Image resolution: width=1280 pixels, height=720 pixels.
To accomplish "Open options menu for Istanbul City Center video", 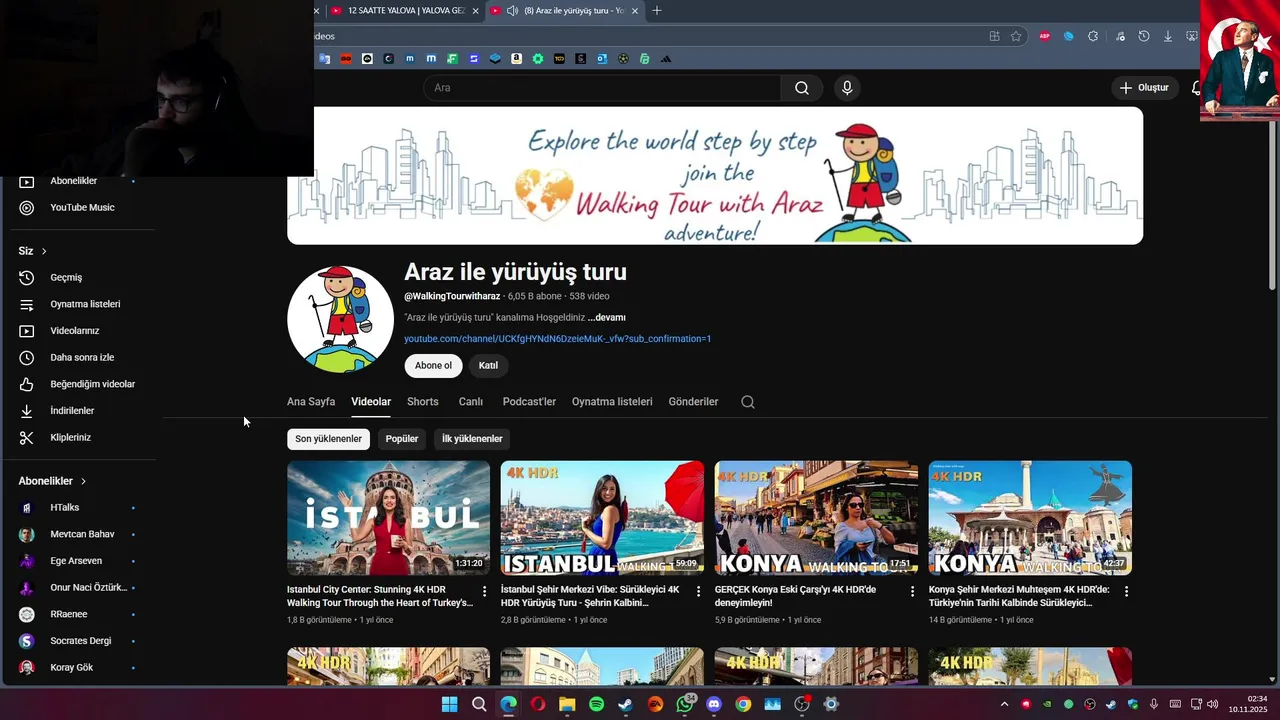I will 484,592.
